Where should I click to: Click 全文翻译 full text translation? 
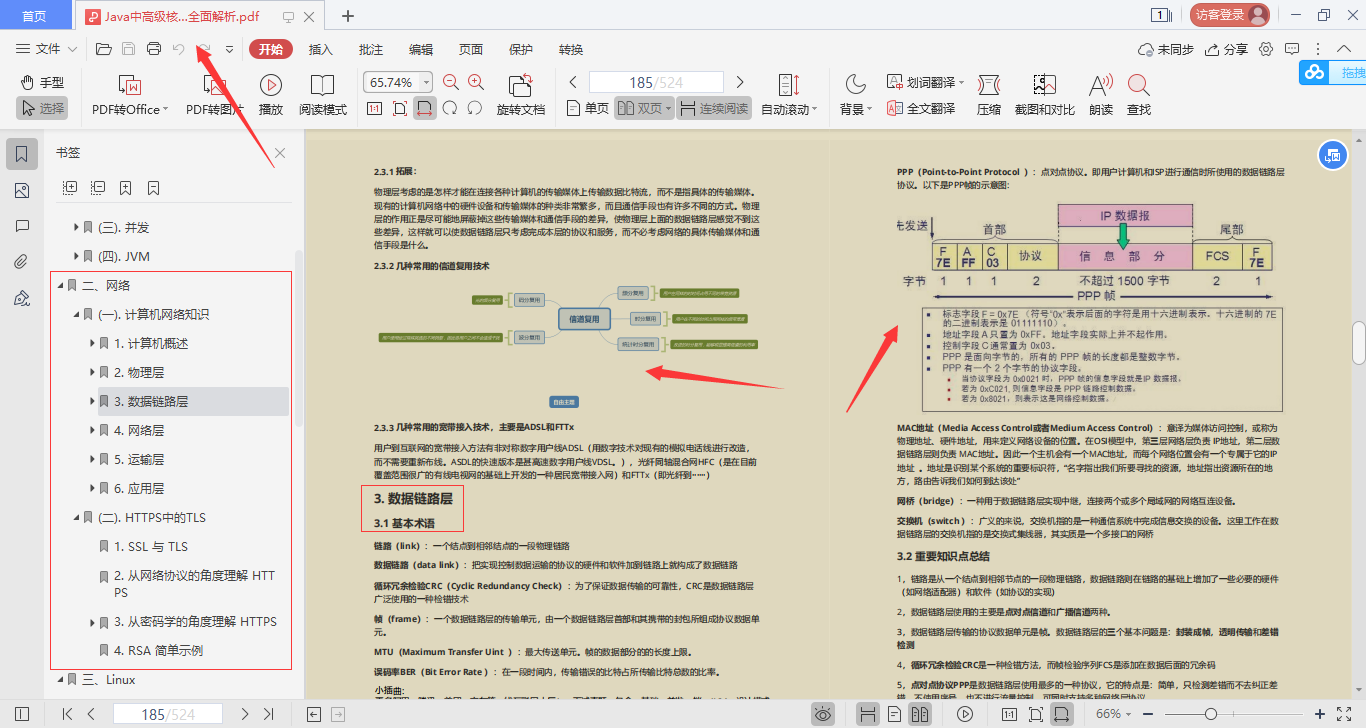pos(920,108)
